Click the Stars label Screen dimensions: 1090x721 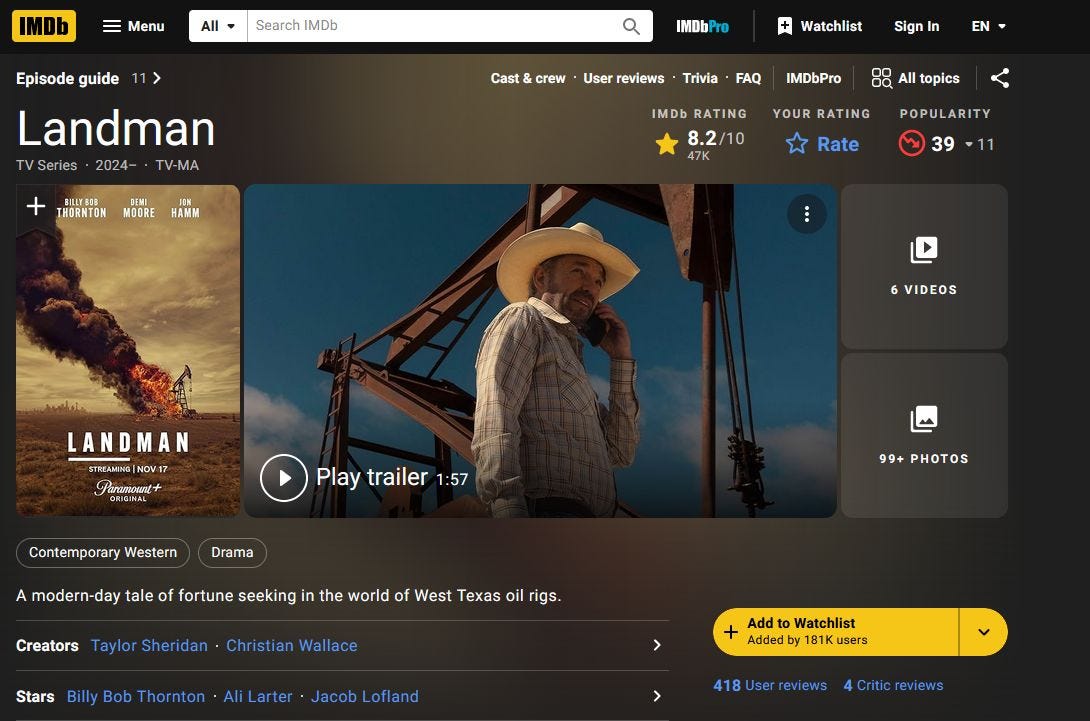[x=35, y=697]
